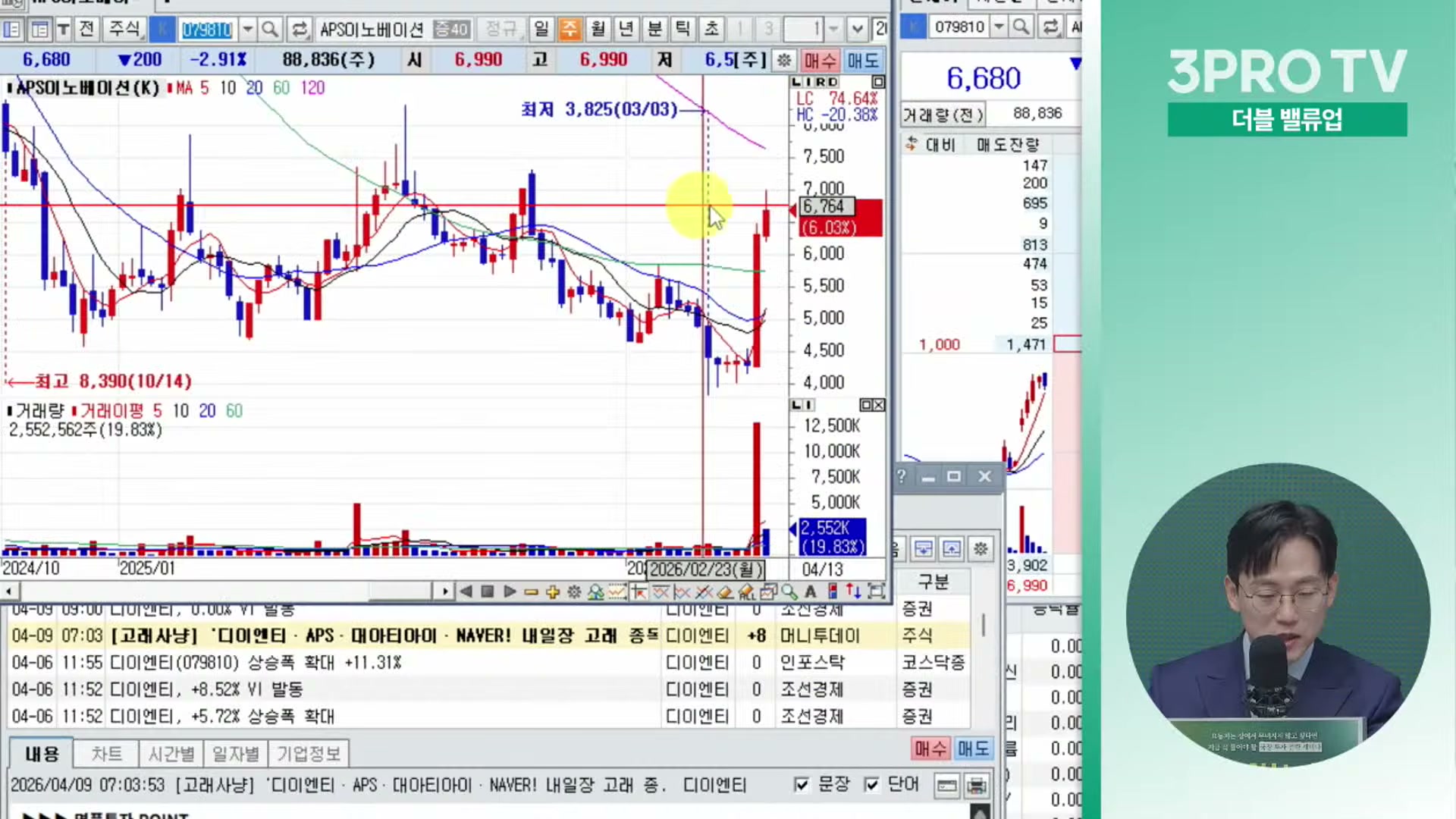Click the stock search magnifier icon
Screen dimensions: 1456x819
coord(269,30)
